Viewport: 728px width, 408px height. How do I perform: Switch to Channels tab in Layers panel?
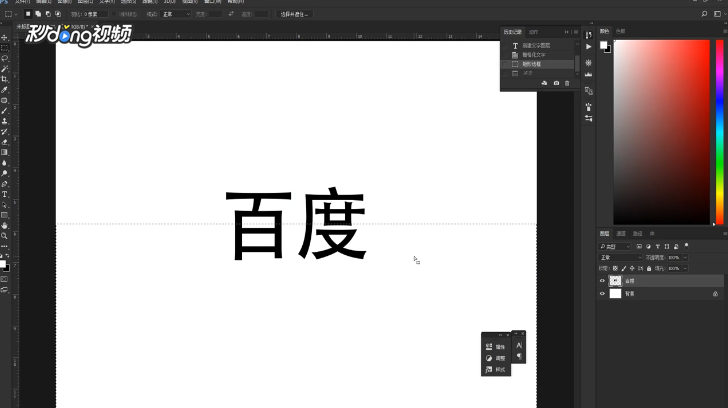[x=621, y=233]
